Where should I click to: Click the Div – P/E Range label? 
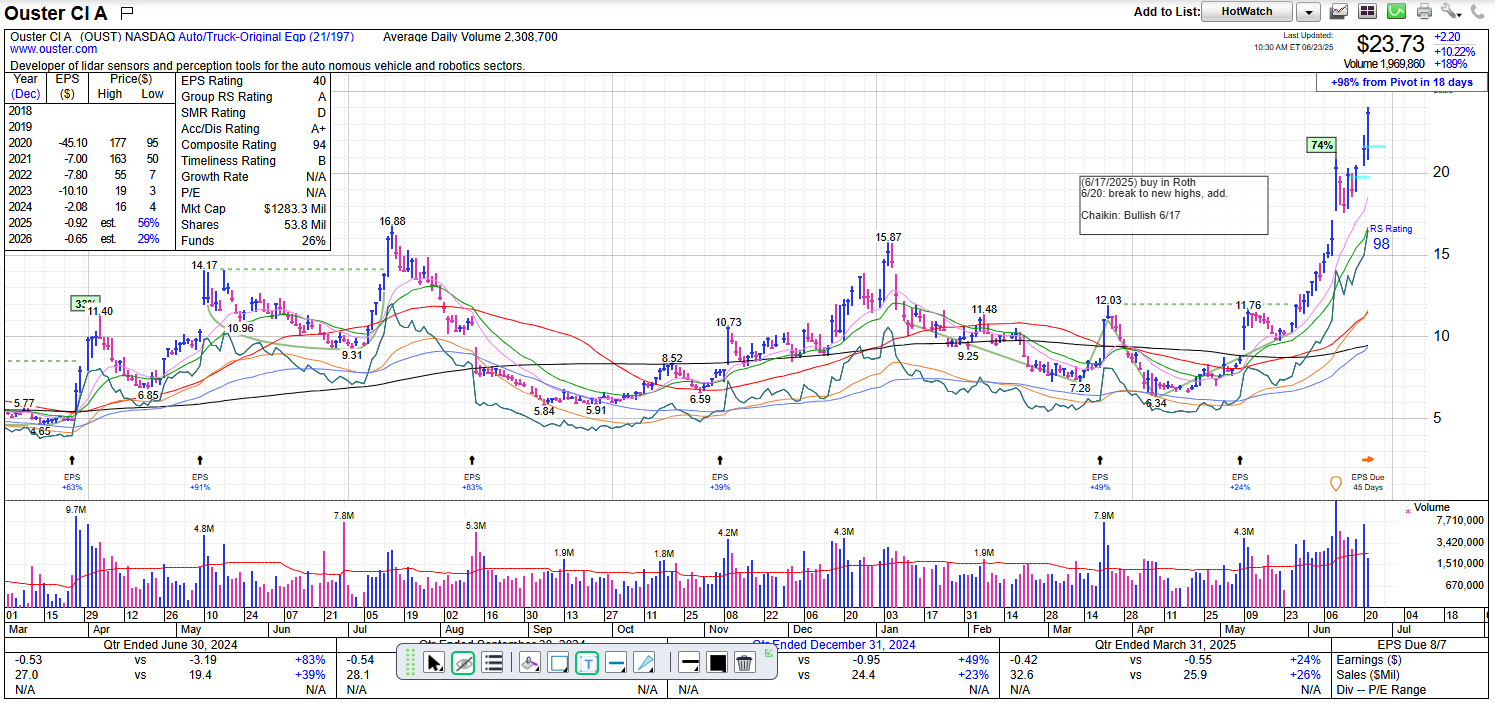[1382, 691]
